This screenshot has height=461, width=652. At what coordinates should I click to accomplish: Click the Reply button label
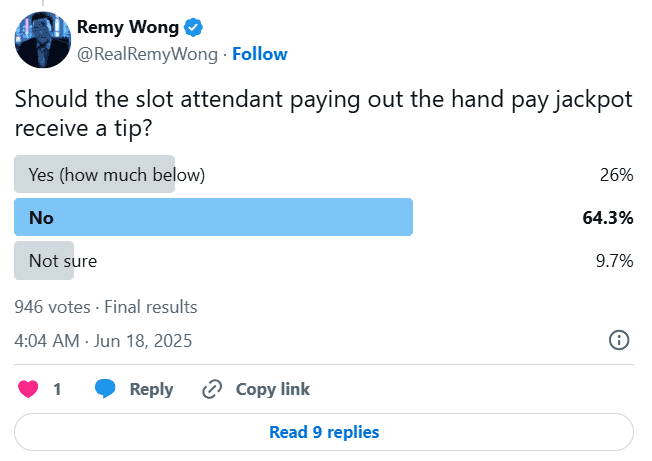click(151, 389)
